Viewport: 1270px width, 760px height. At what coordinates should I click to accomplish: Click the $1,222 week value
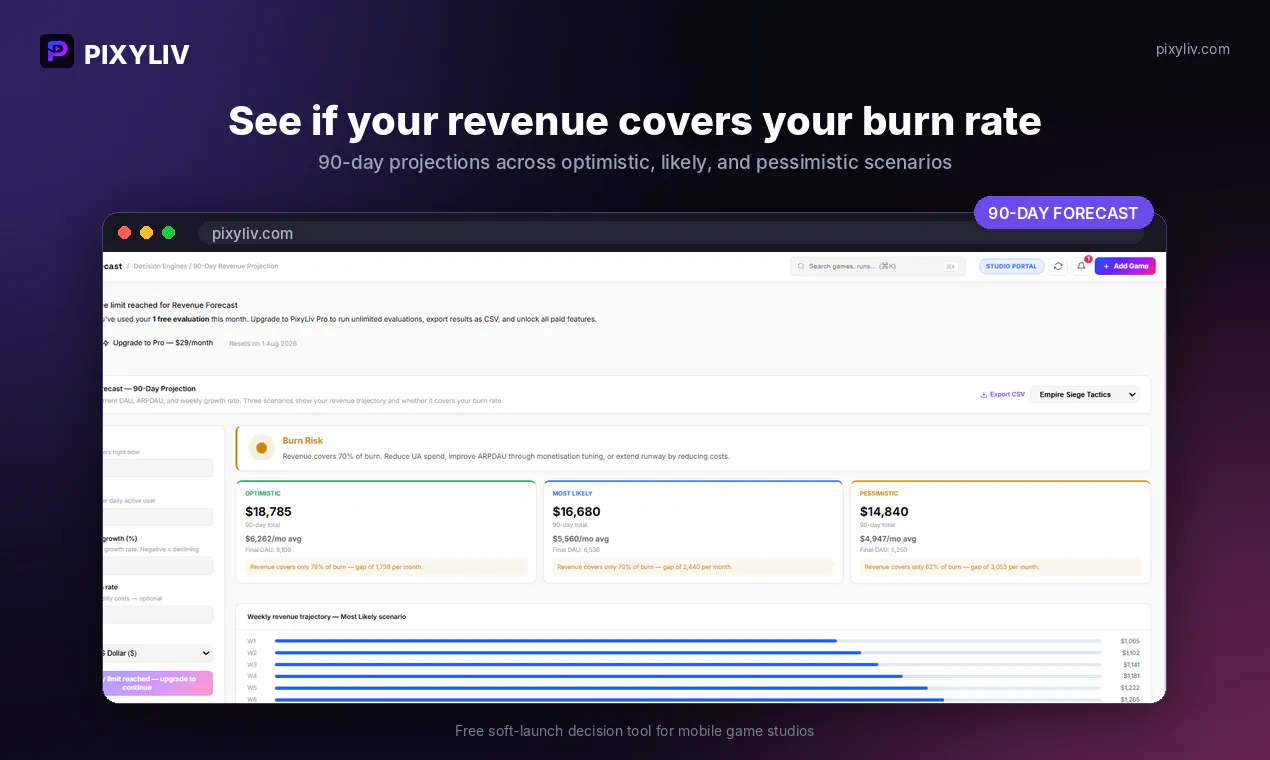click(1130, 688)
